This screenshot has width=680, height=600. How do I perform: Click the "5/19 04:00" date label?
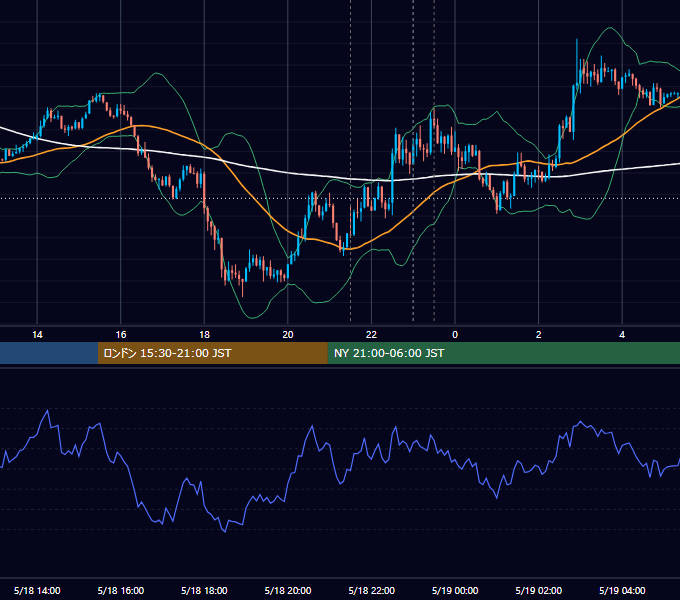tap(622, 590)
